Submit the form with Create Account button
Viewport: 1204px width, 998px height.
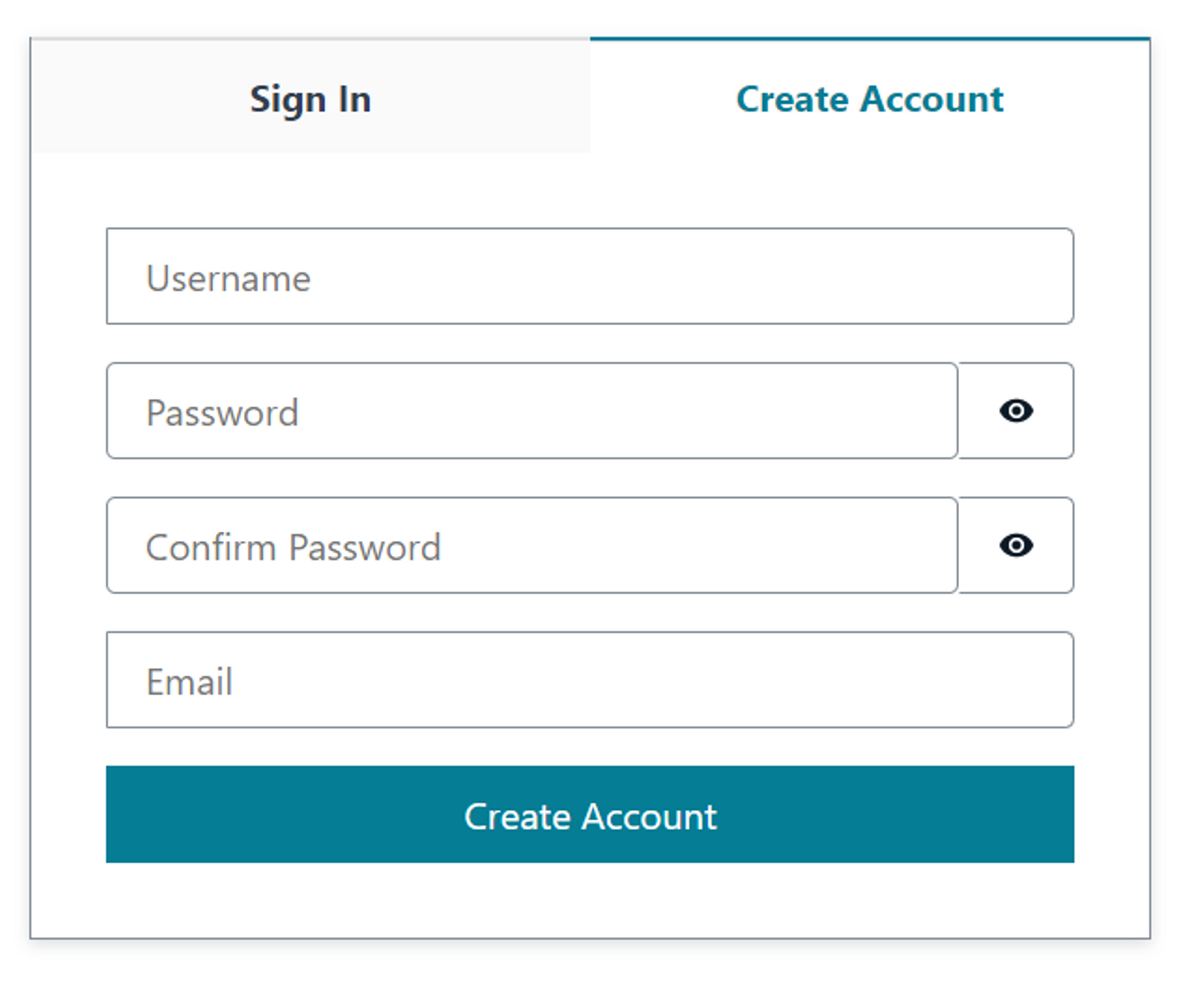click(589, 815)
